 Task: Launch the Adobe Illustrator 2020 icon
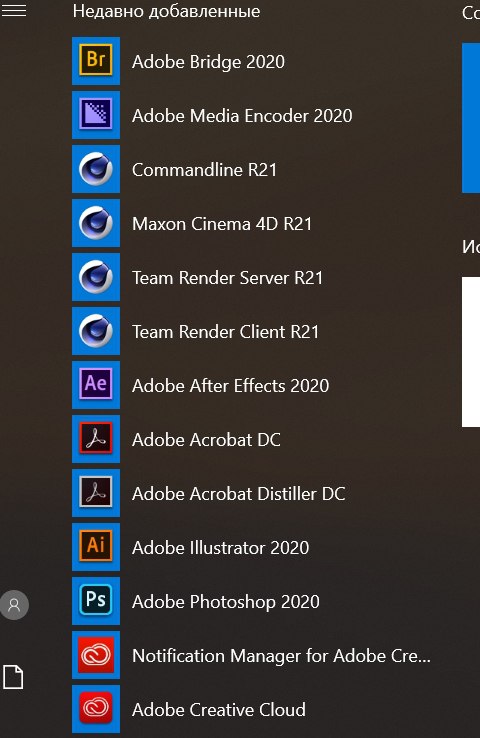(x=96, y=547)
